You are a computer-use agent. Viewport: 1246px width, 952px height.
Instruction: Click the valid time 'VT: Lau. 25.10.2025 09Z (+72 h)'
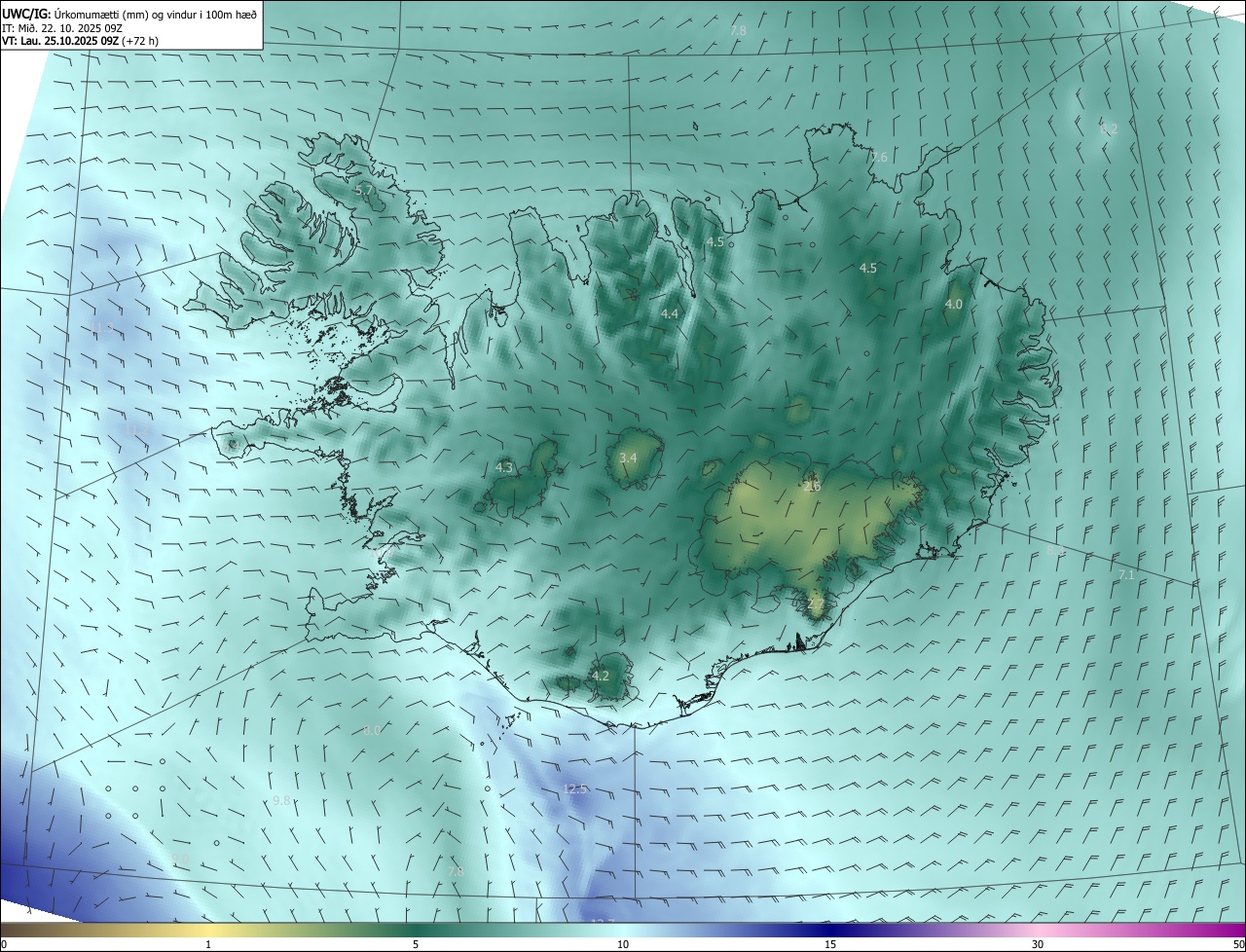tap(80, 41)
